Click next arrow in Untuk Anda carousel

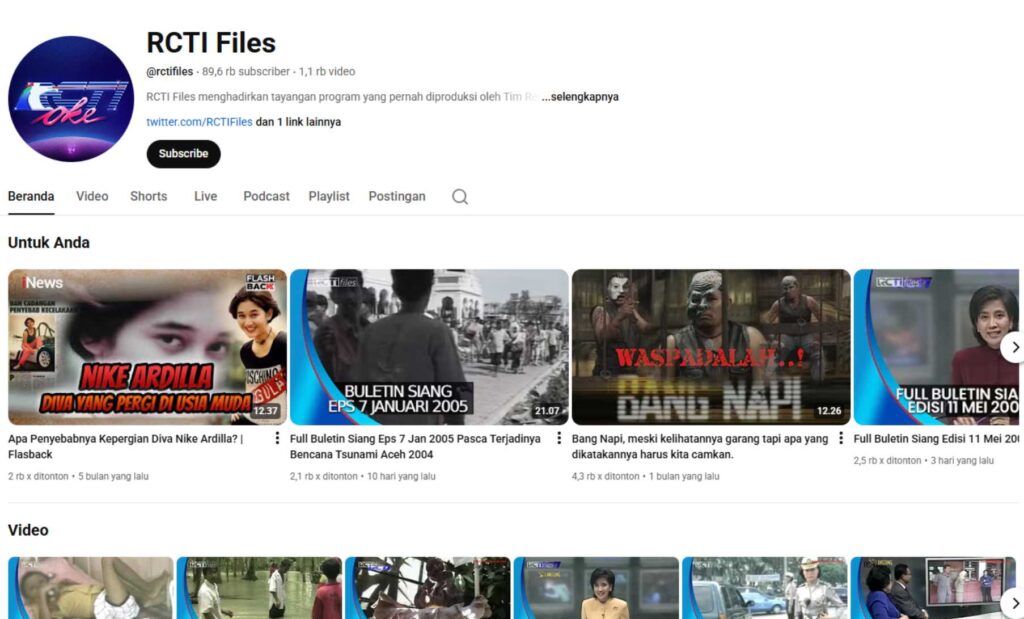pos(1013,347)
